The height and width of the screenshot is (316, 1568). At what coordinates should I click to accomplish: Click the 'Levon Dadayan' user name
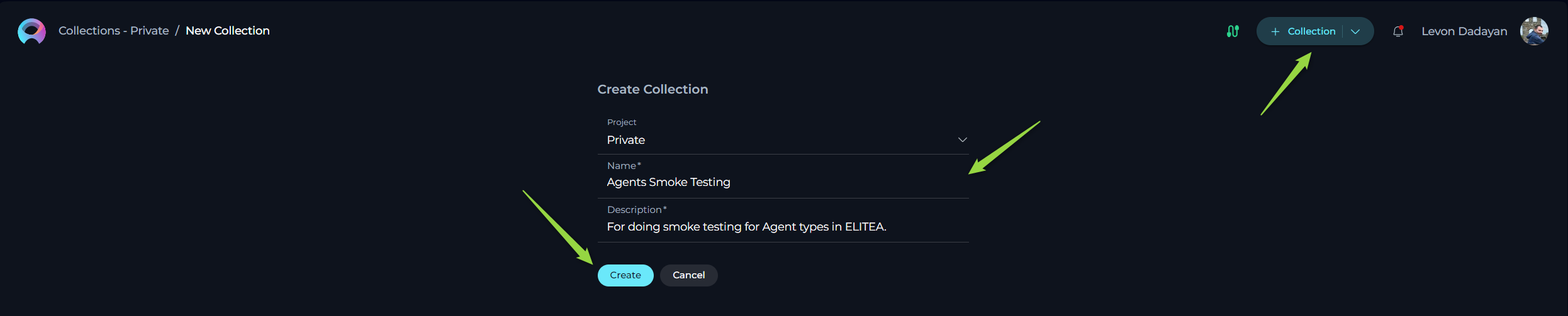tap(1464, 31)
